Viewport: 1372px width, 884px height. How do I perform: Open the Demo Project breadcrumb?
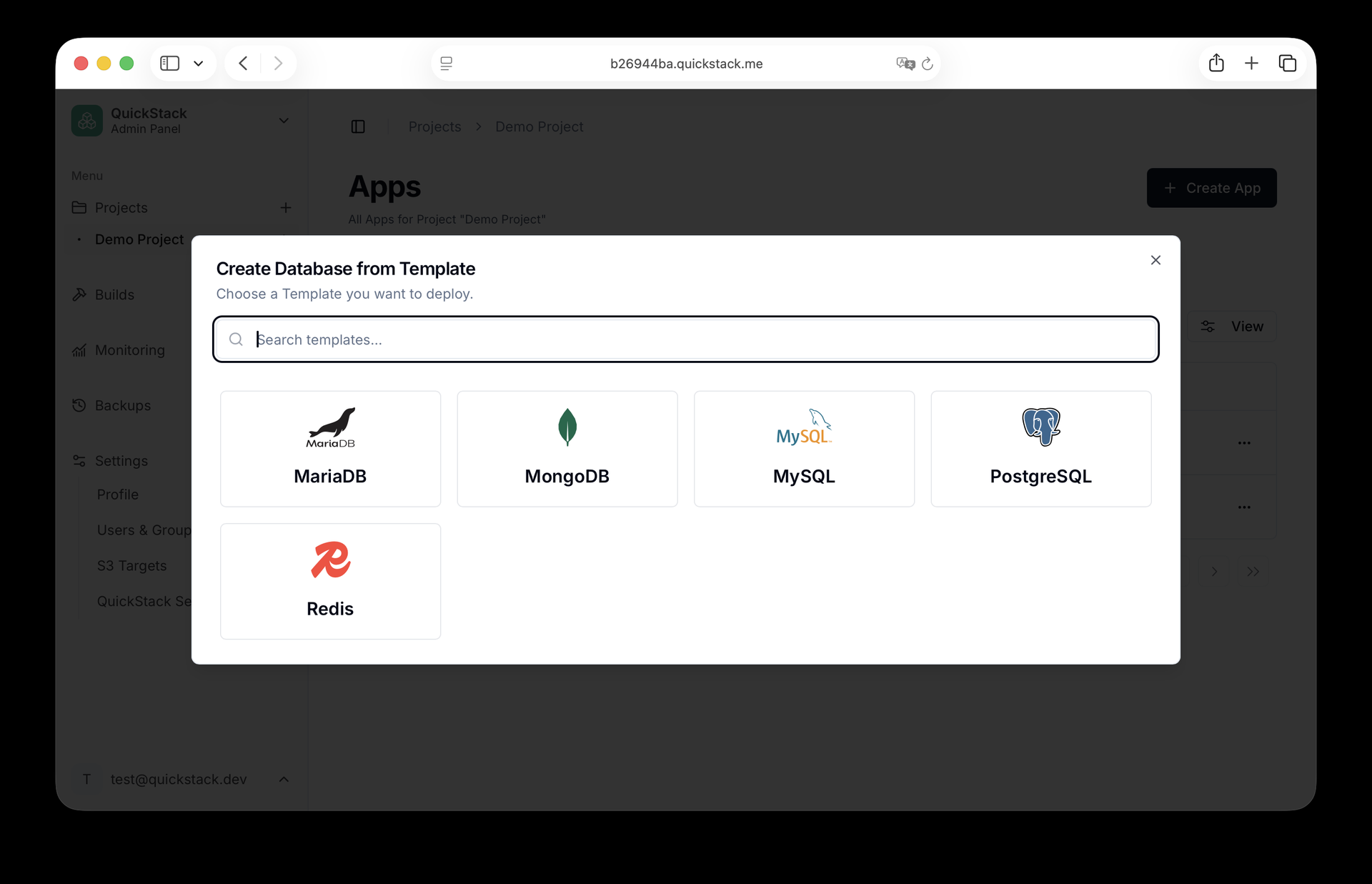[x=540, y=126]
